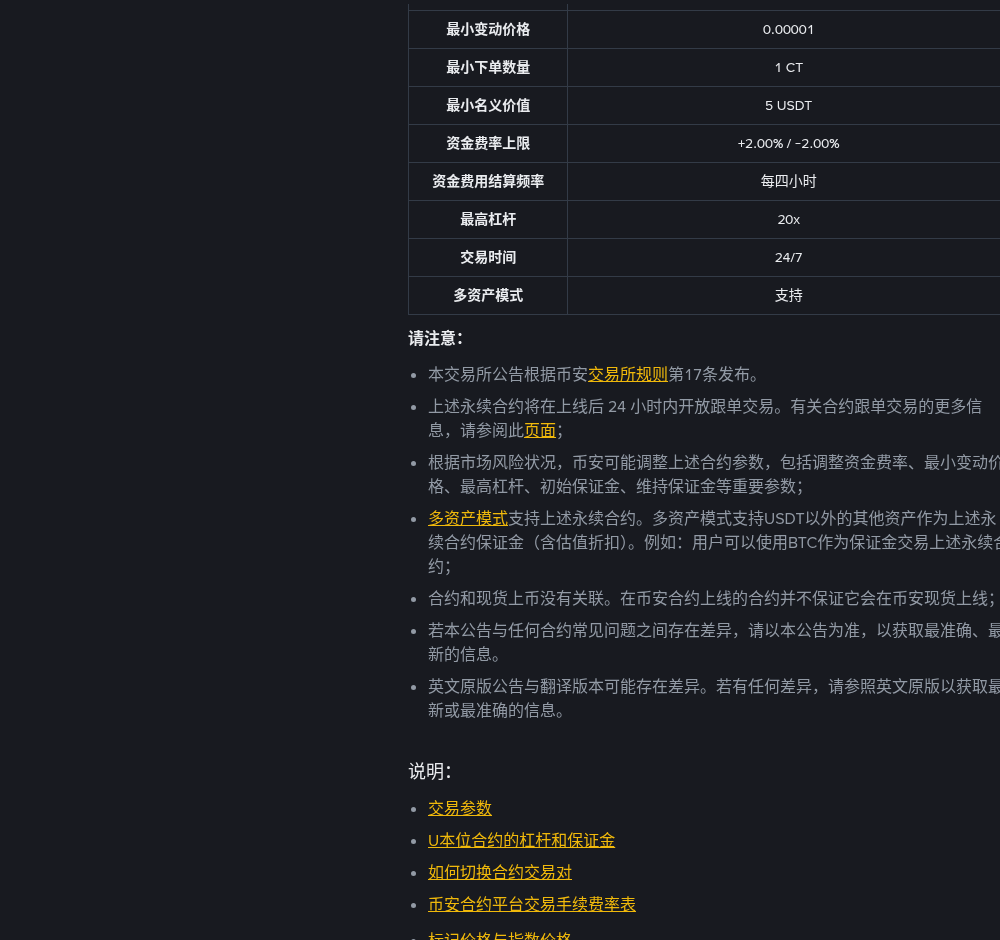Click the 交易时间 row label
Screen dimensions: 1000x940
(x=488, y=258)
